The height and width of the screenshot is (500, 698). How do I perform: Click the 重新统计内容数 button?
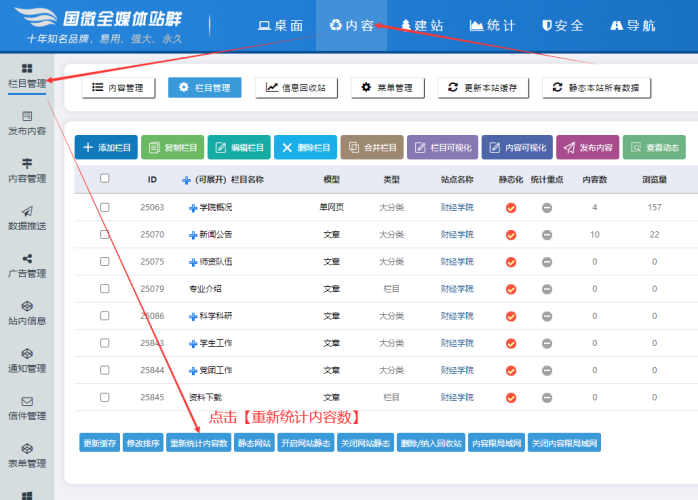198,443
